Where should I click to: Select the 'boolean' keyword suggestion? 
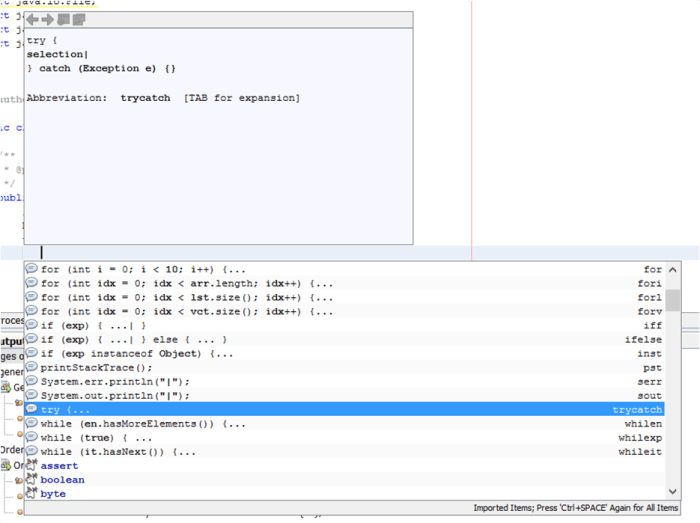(62, 480)
